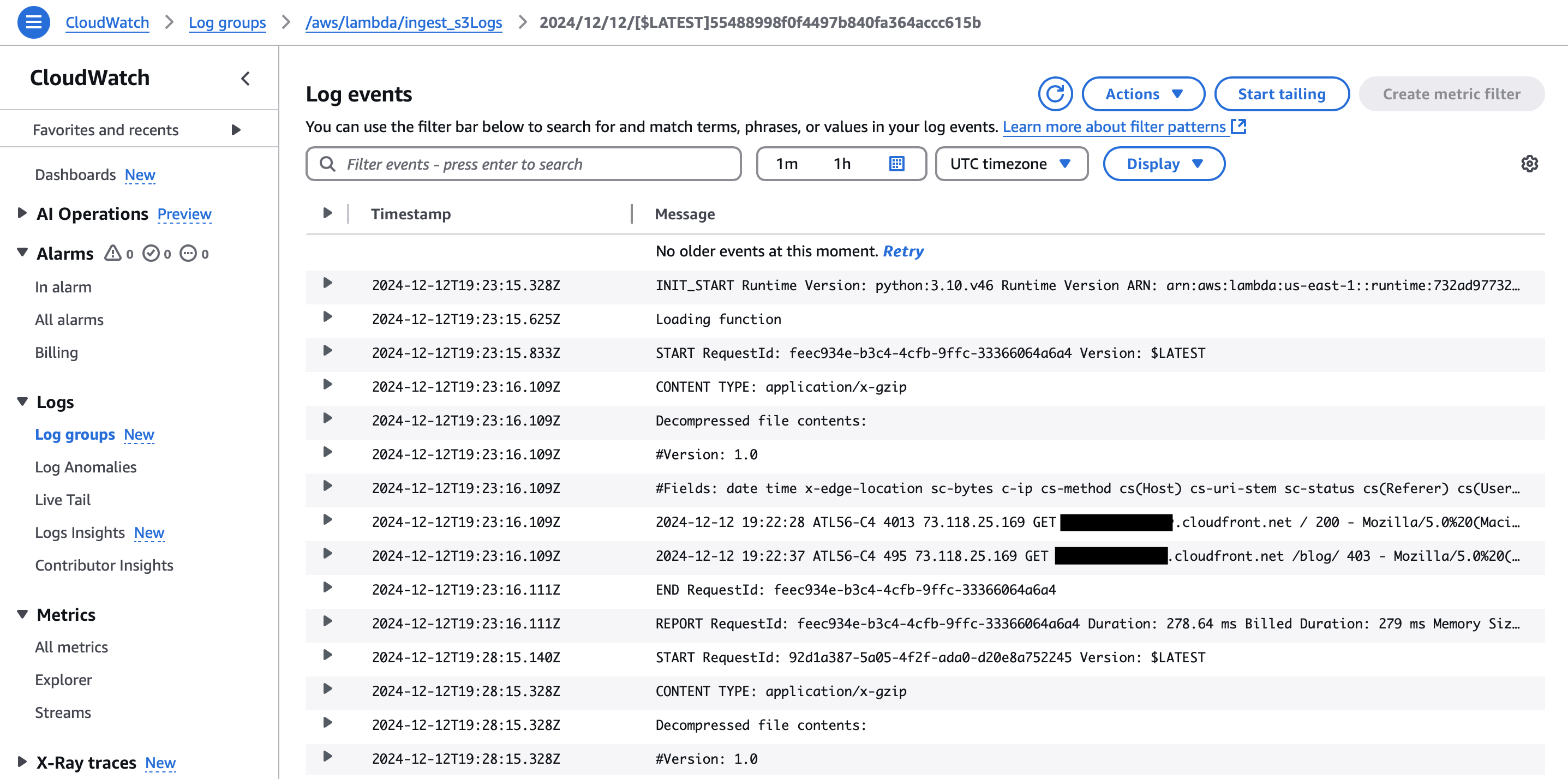Click Create metric filter button

coord(1451,94)
